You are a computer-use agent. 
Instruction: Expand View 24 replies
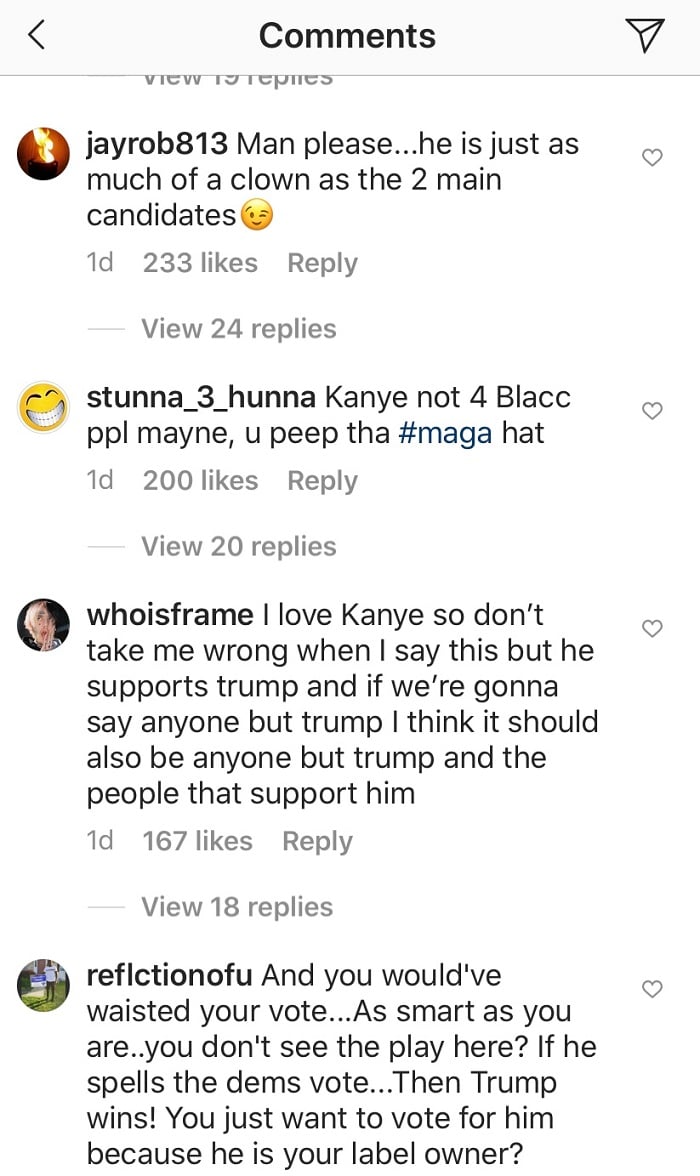(238, 328)
